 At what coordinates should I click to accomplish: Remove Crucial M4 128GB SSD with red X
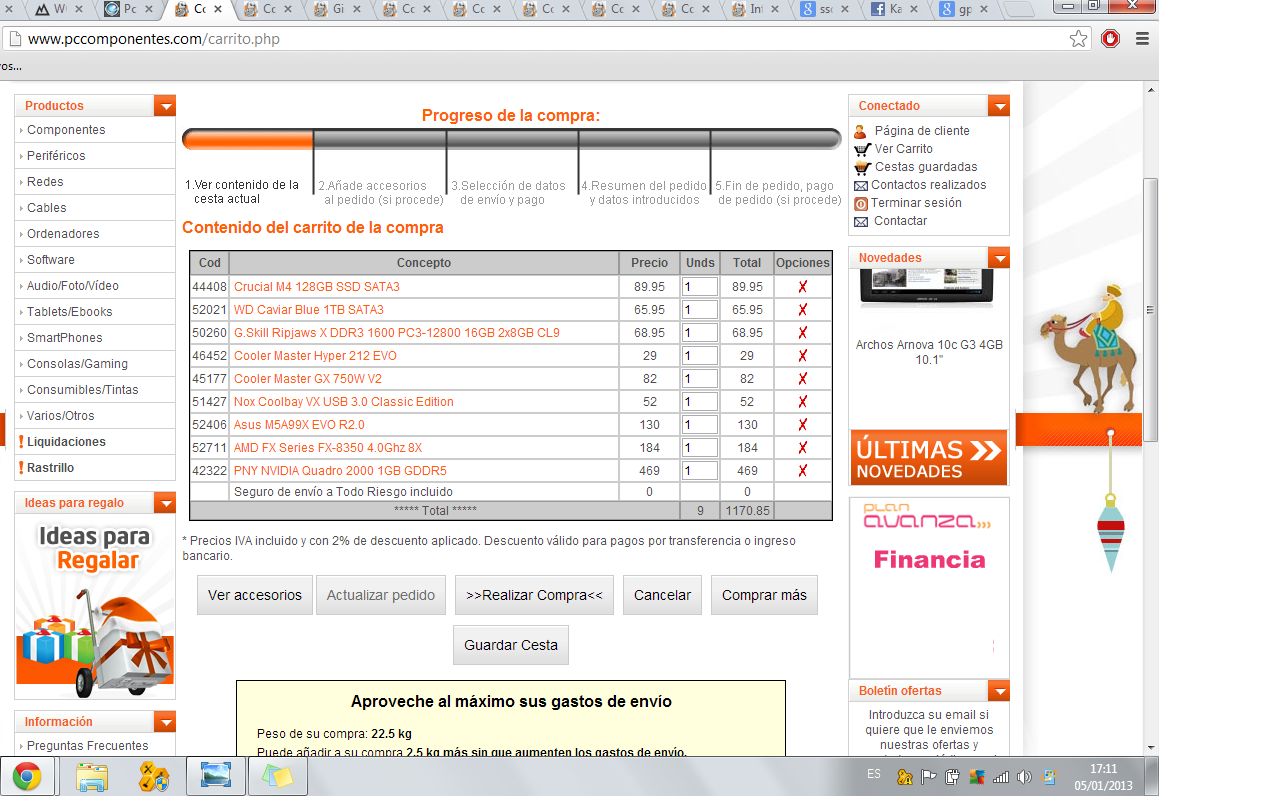(x=802, y=287)
